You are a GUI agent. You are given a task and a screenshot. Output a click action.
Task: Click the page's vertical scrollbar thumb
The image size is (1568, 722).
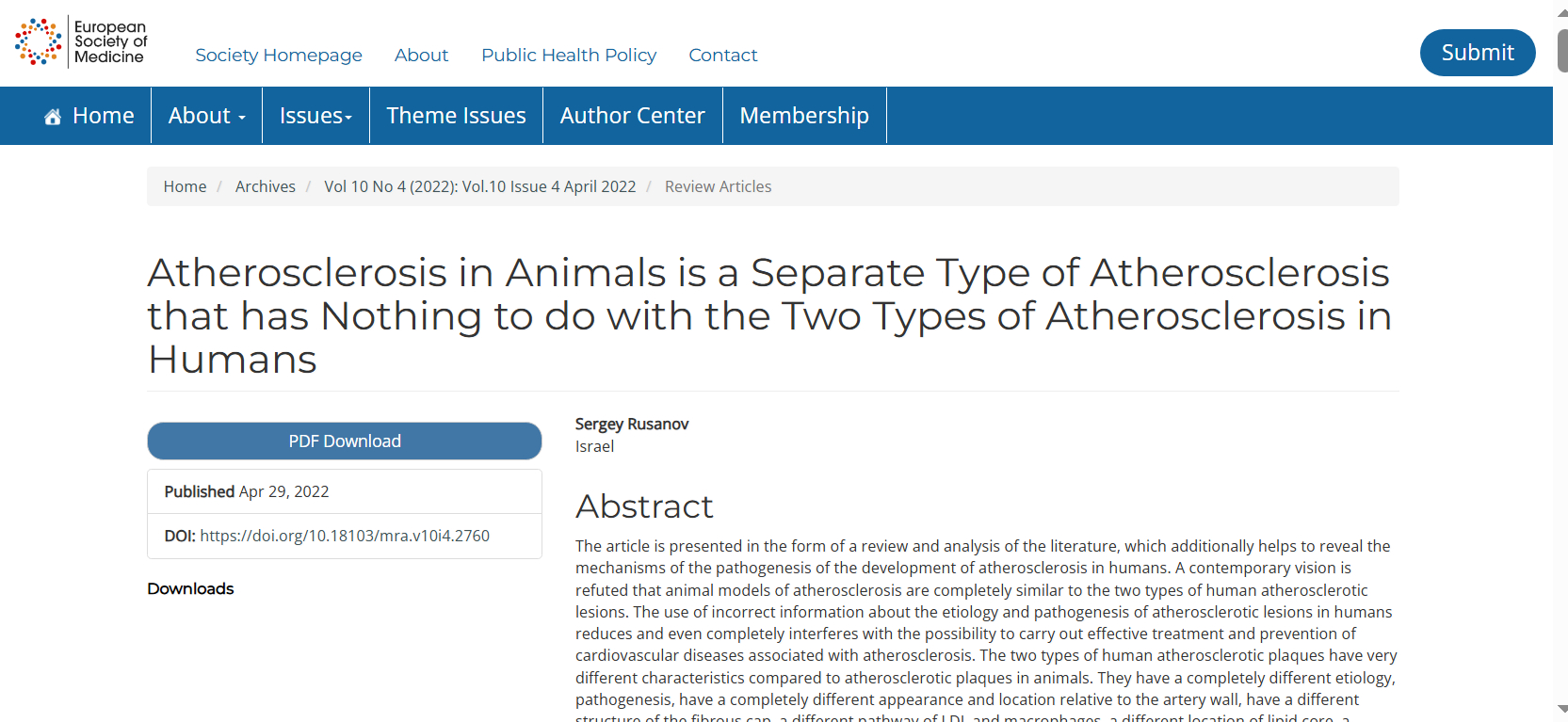point(1562,51)
